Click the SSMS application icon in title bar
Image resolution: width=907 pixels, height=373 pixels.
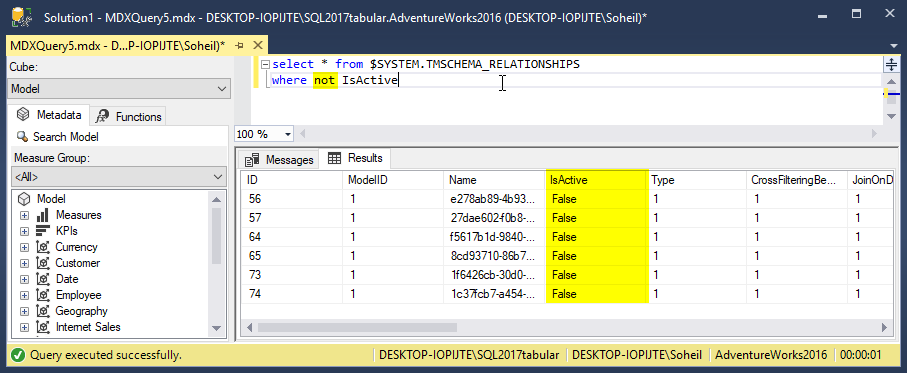click(21, 17)
